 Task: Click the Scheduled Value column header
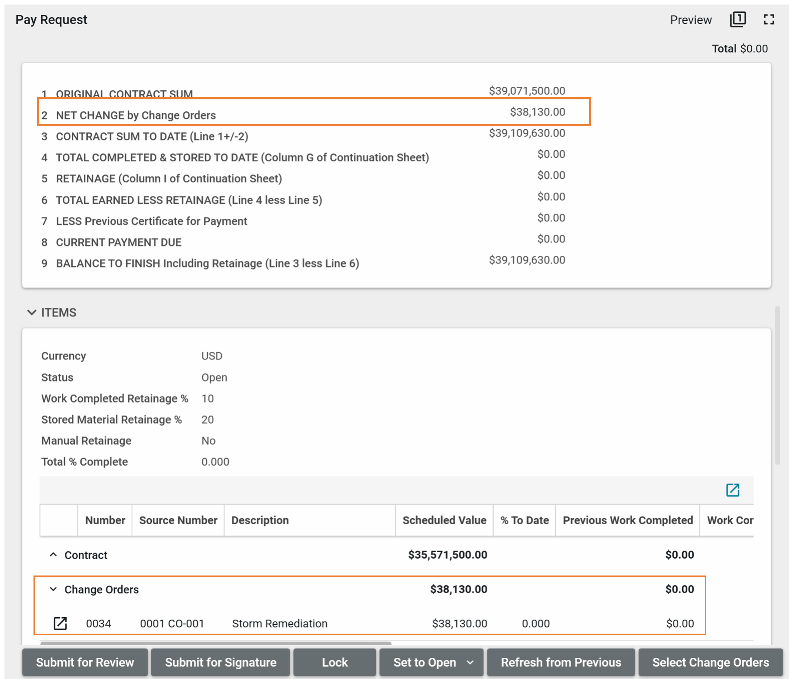coord(444,520)
